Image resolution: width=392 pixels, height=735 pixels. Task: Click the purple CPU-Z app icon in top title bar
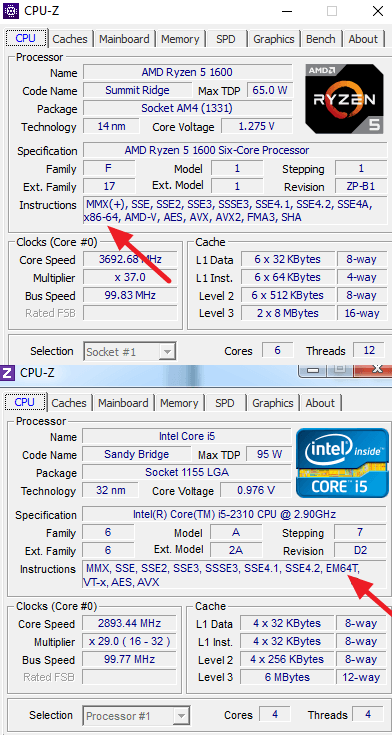[x=11, y=10]
